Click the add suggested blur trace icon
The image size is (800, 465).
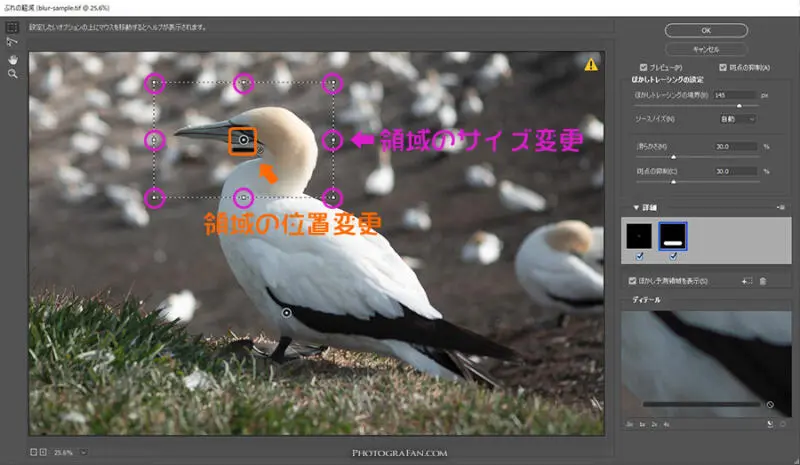747,281
